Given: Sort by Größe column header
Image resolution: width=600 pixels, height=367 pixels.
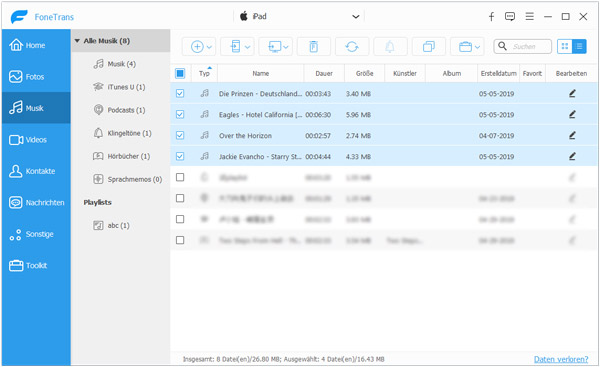Looking at the screenshot, I should point(364,73).
